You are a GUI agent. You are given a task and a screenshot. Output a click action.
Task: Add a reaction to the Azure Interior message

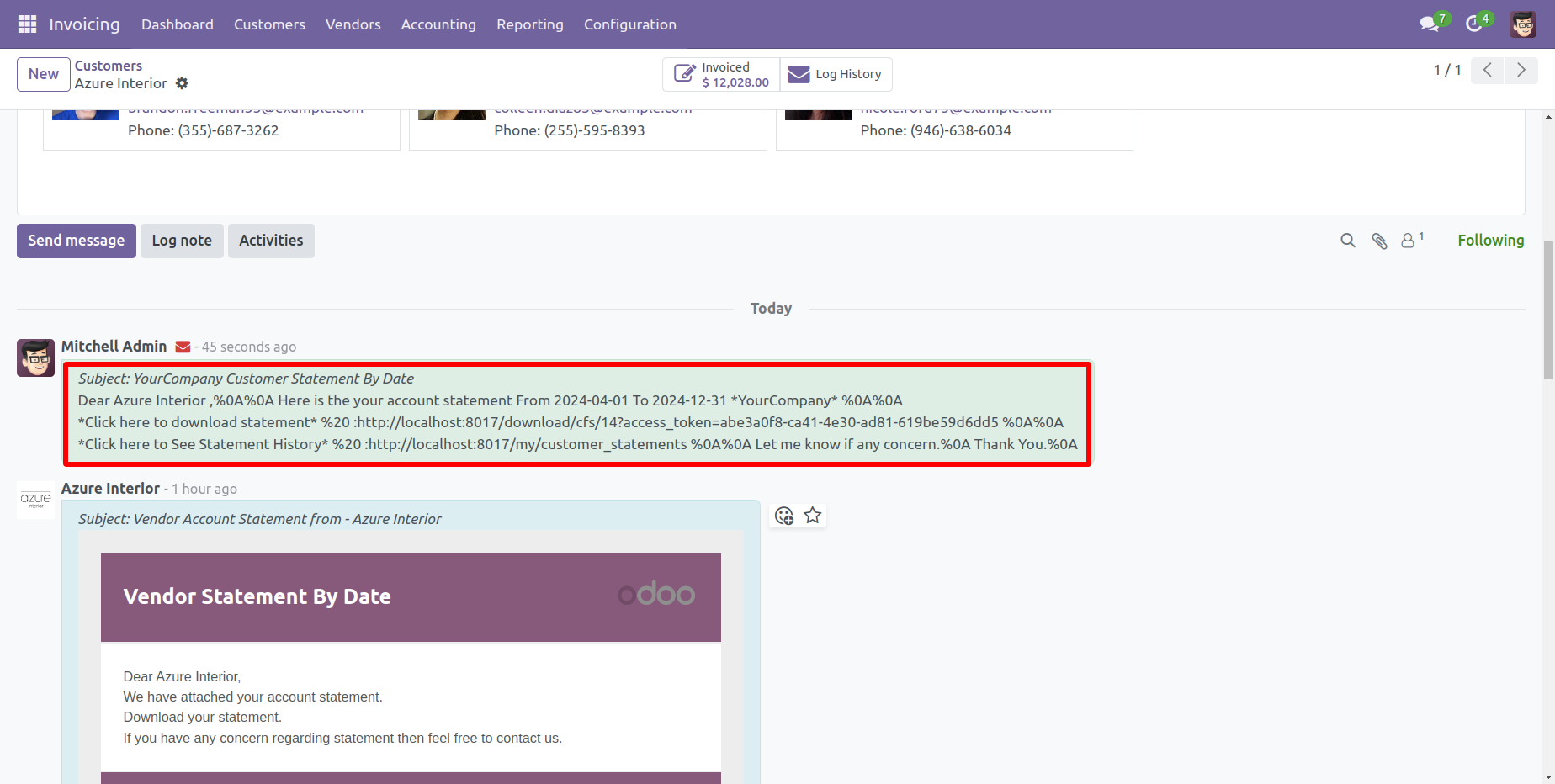pyautogui.click(x=784, y=516)
